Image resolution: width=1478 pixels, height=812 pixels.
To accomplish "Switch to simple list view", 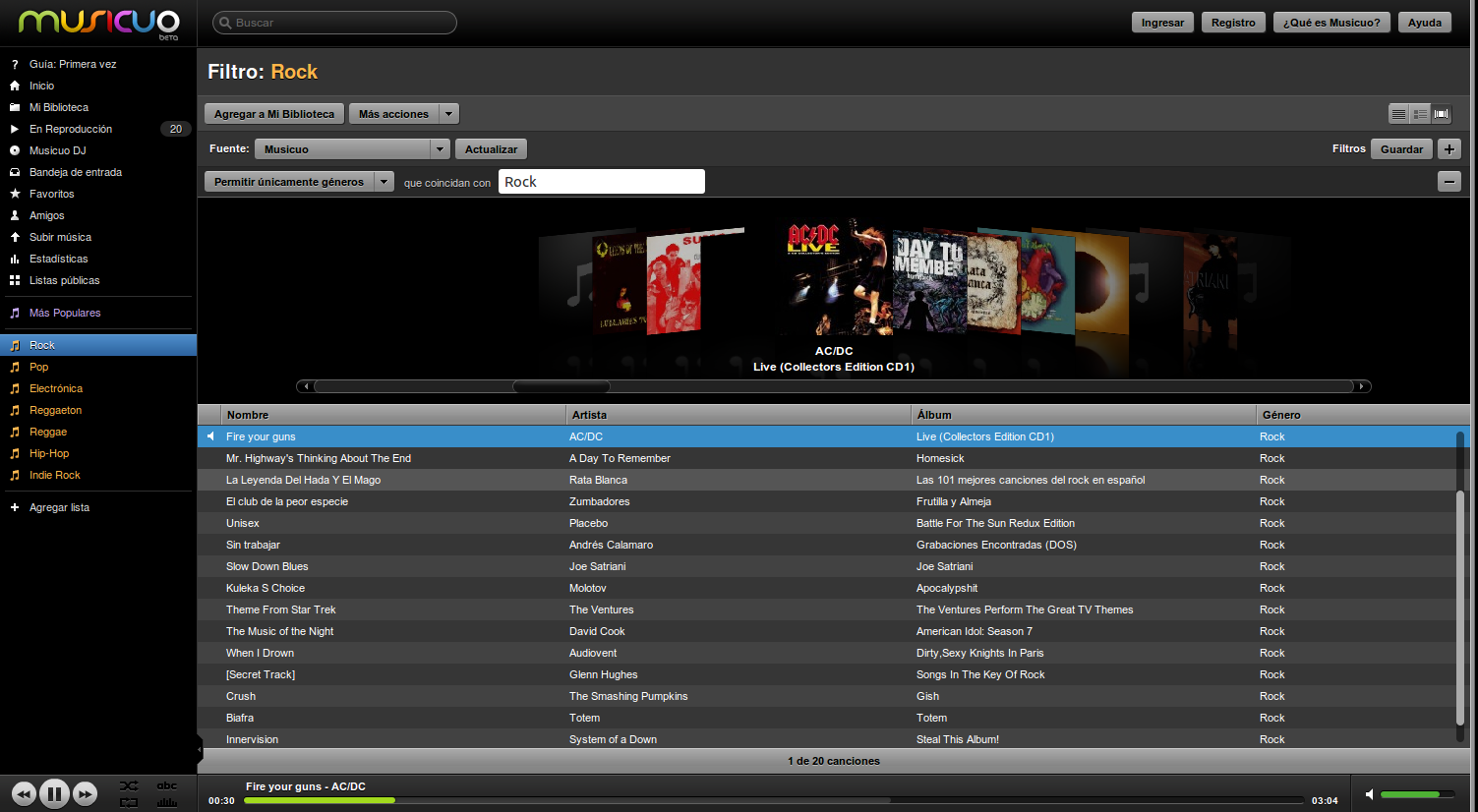I will click(x=1398, y=114).
